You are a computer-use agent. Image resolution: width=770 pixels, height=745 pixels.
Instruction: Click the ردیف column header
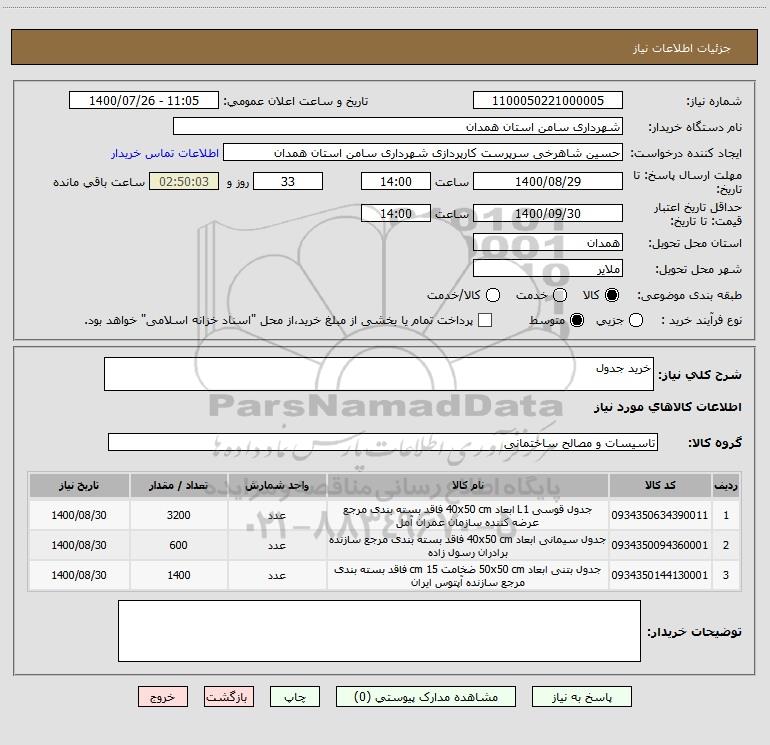point(726,486)
